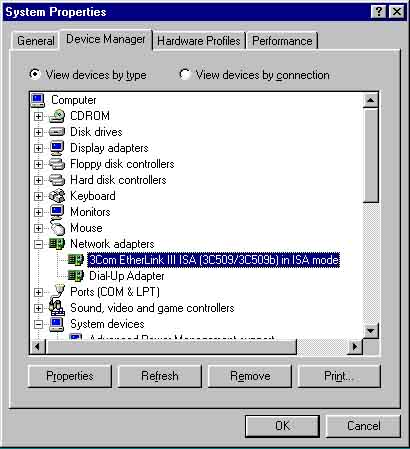Select the CDROM drive icon

[x=57, y=116]
